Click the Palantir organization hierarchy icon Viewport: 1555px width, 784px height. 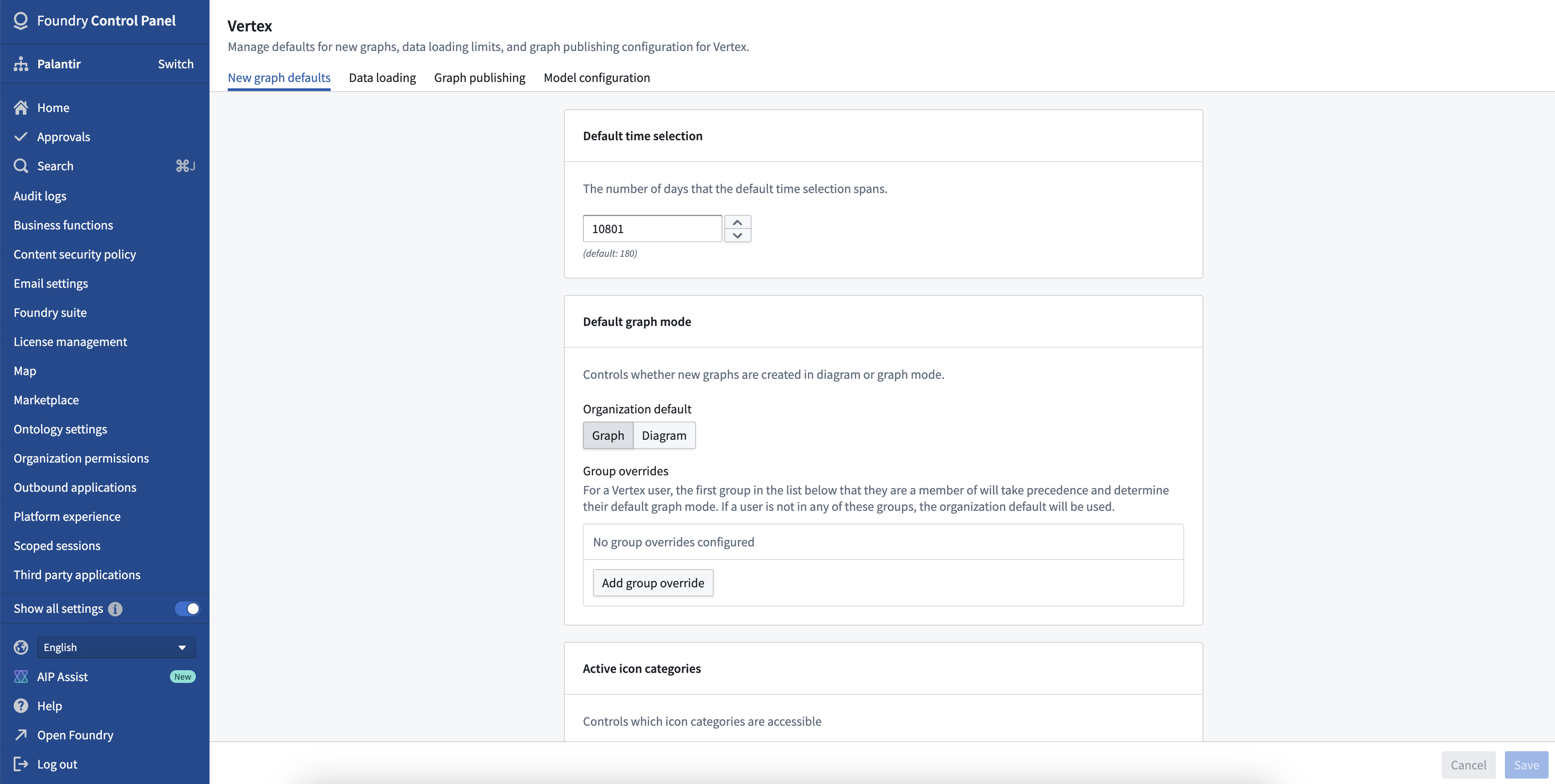[21, 64]
